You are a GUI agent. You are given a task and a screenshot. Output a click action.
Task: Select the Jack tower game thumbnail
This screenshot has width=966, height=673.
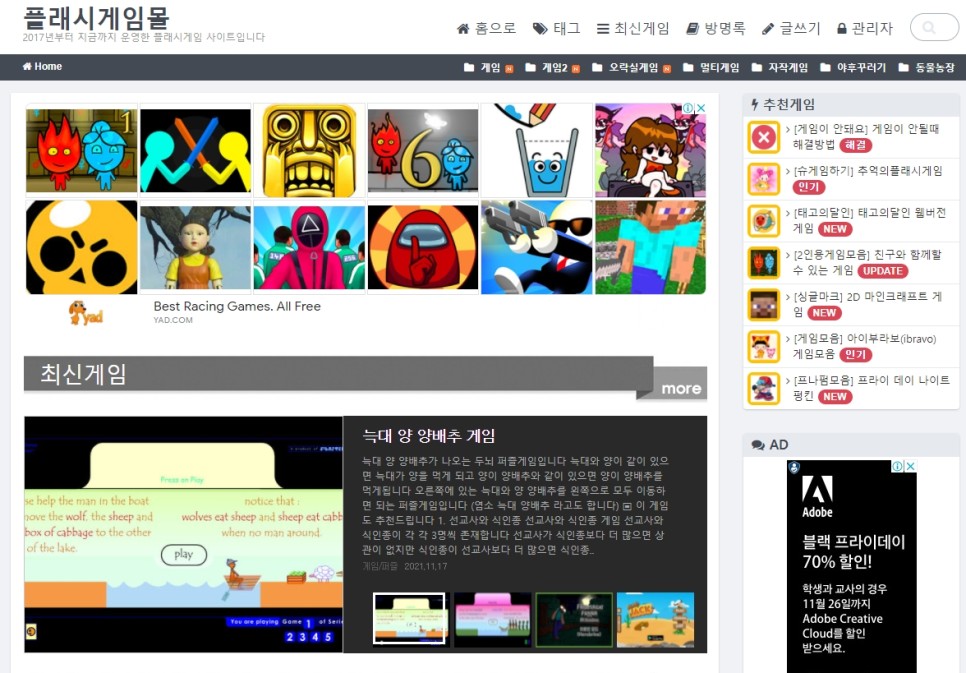tap(656, 619)
